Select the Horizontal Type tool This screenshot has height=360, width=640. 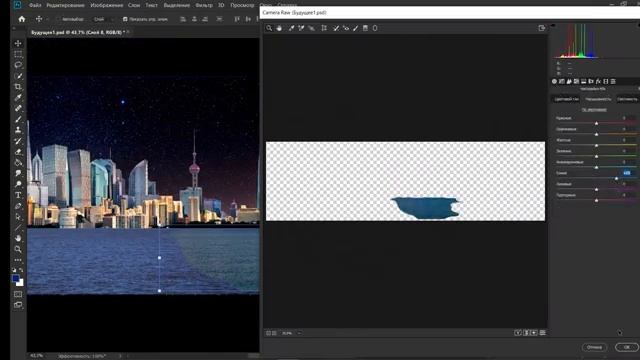tap(18, 195)
